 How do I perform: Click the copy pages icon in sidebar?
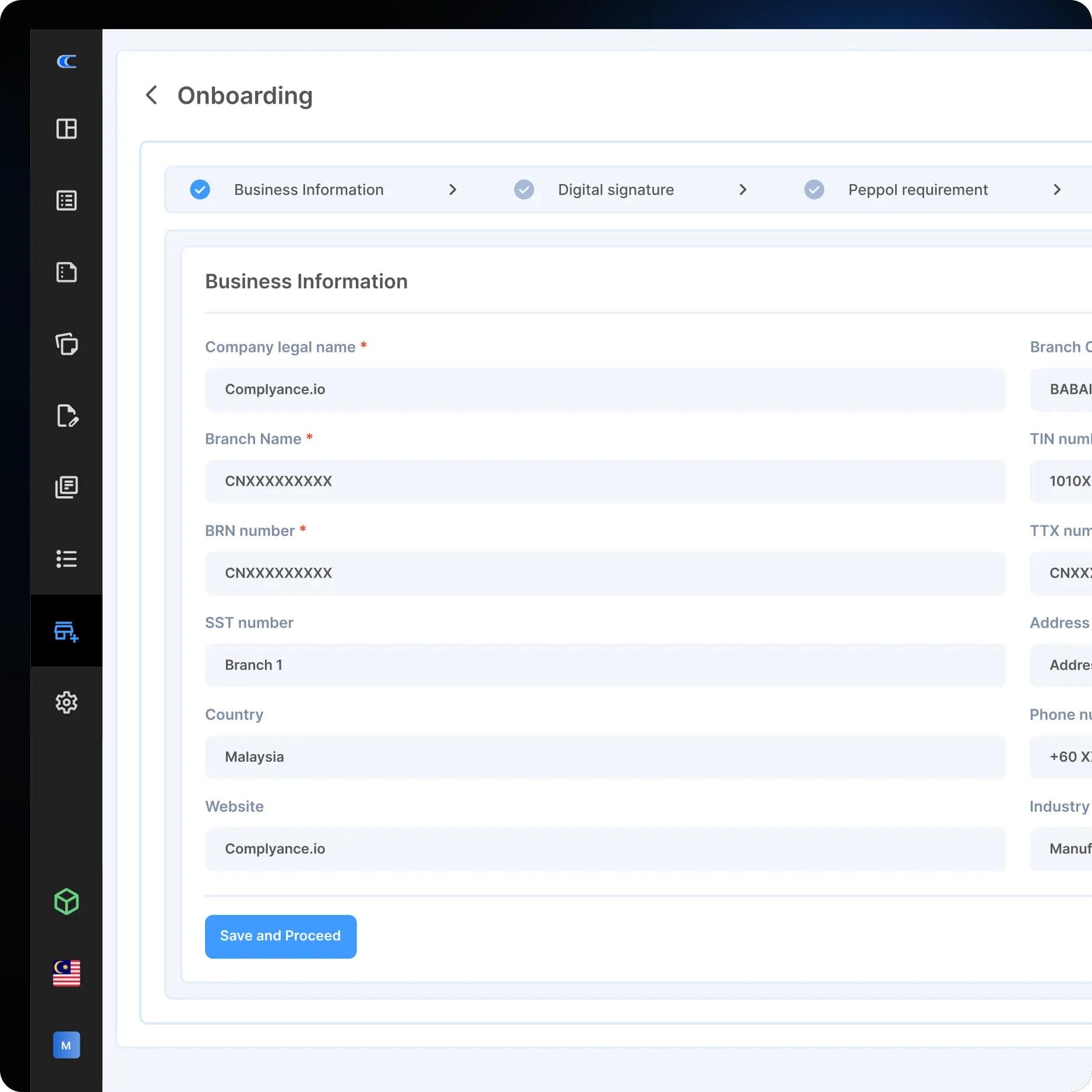click(66, 344)
